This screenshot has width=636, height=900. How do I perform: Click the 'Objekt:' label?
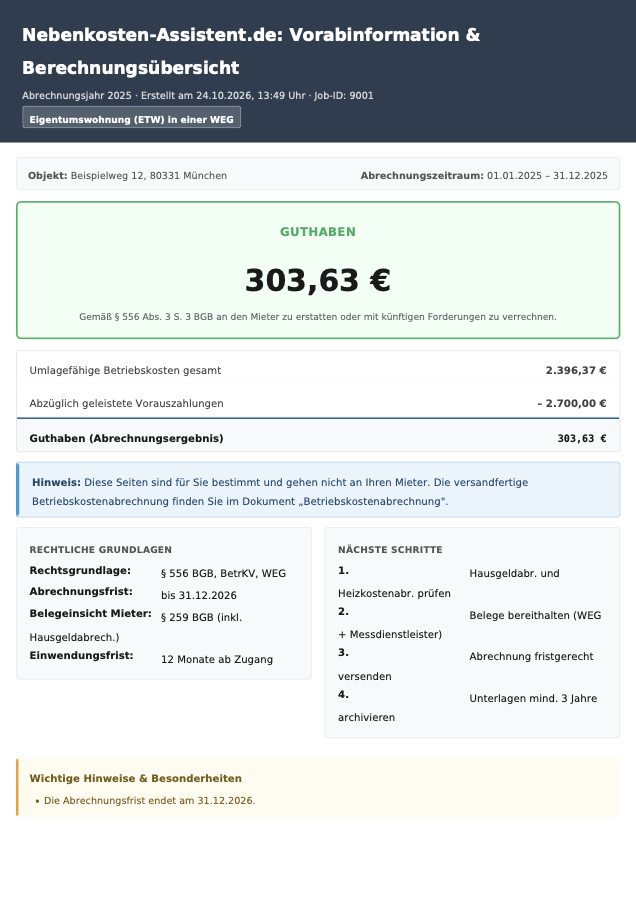click(x=48, y=176)
